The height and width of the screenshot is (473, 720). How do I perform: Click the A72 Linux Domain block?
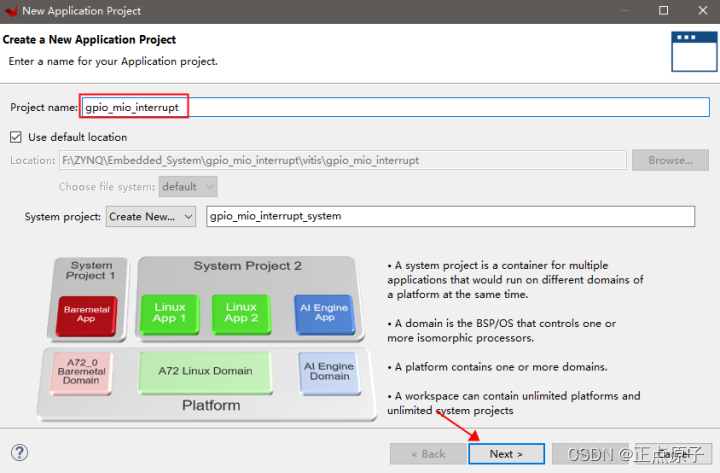tap(205, 372)
